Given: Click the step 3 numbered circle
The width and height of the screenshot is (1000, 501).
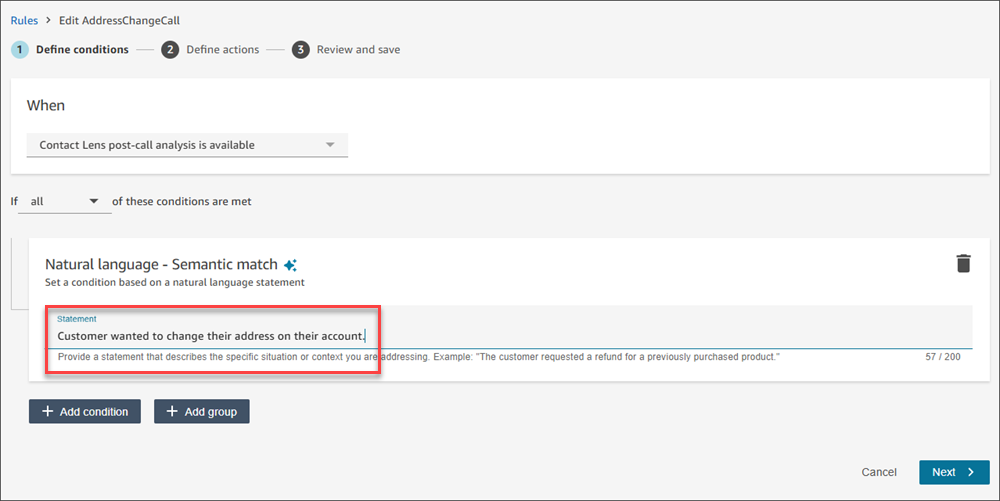Looking at the screenshot, I should 301,49.
